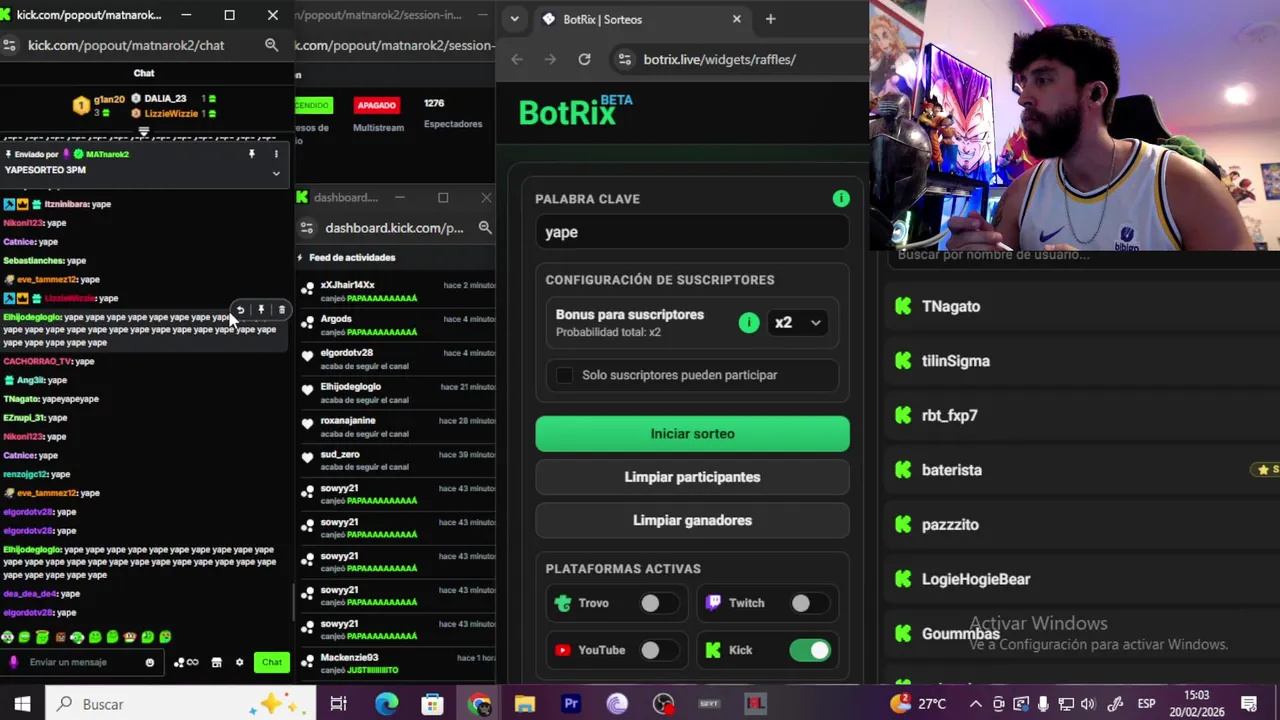
Task: Open File Explorer from taskbar
Action: 525,704
